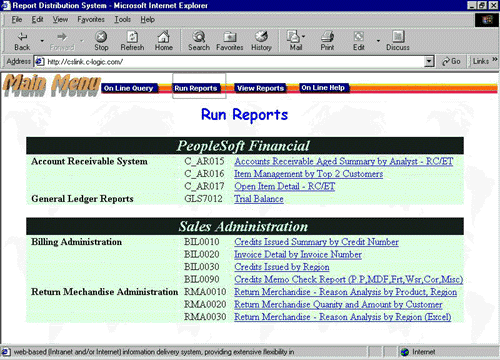The height and width of the screenshot is (360, 500).
Task: Open the Search pane
Action: click(x=199, y=41)
